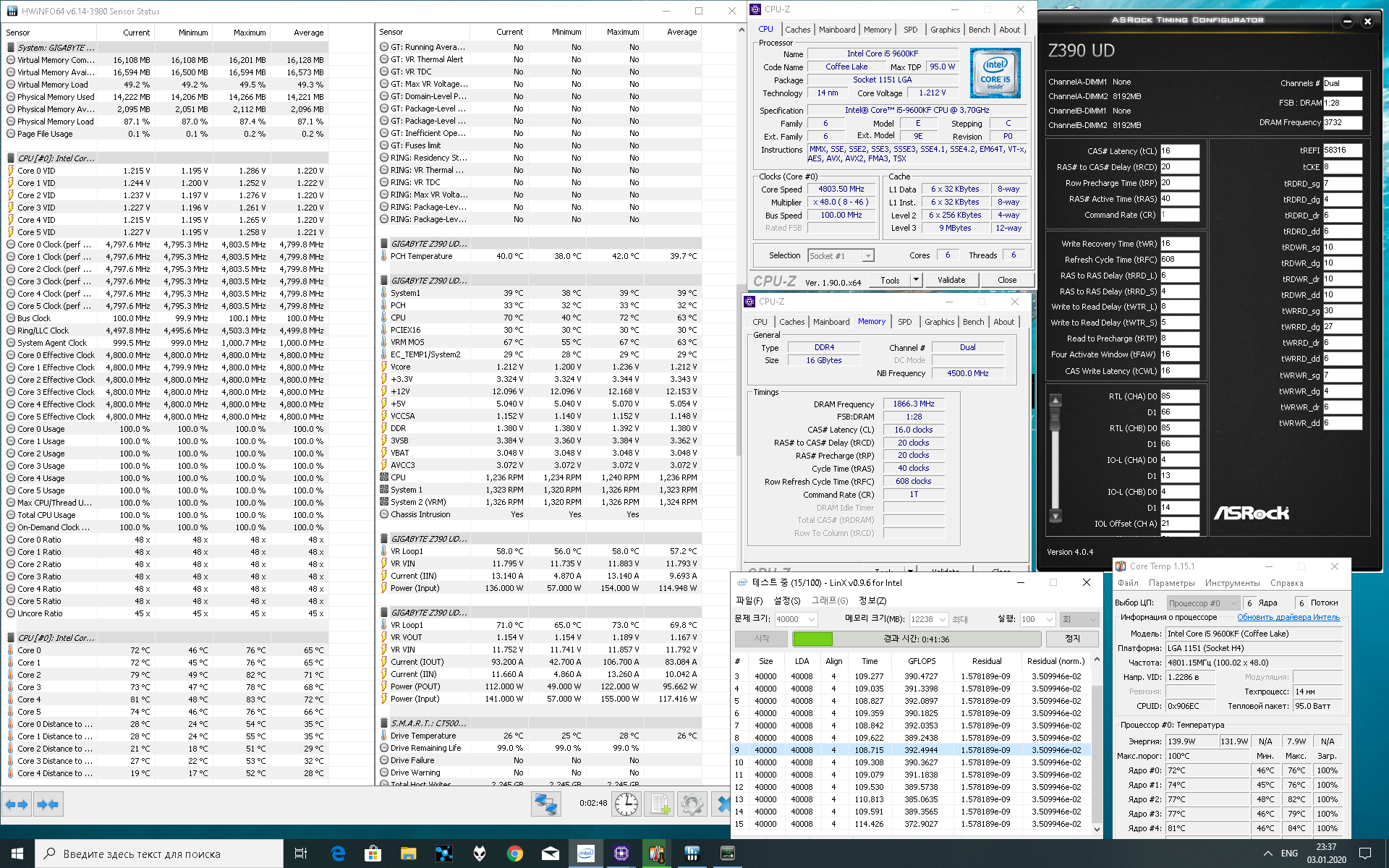Expand CPU-Z Tools dropdown arrow

916,280
